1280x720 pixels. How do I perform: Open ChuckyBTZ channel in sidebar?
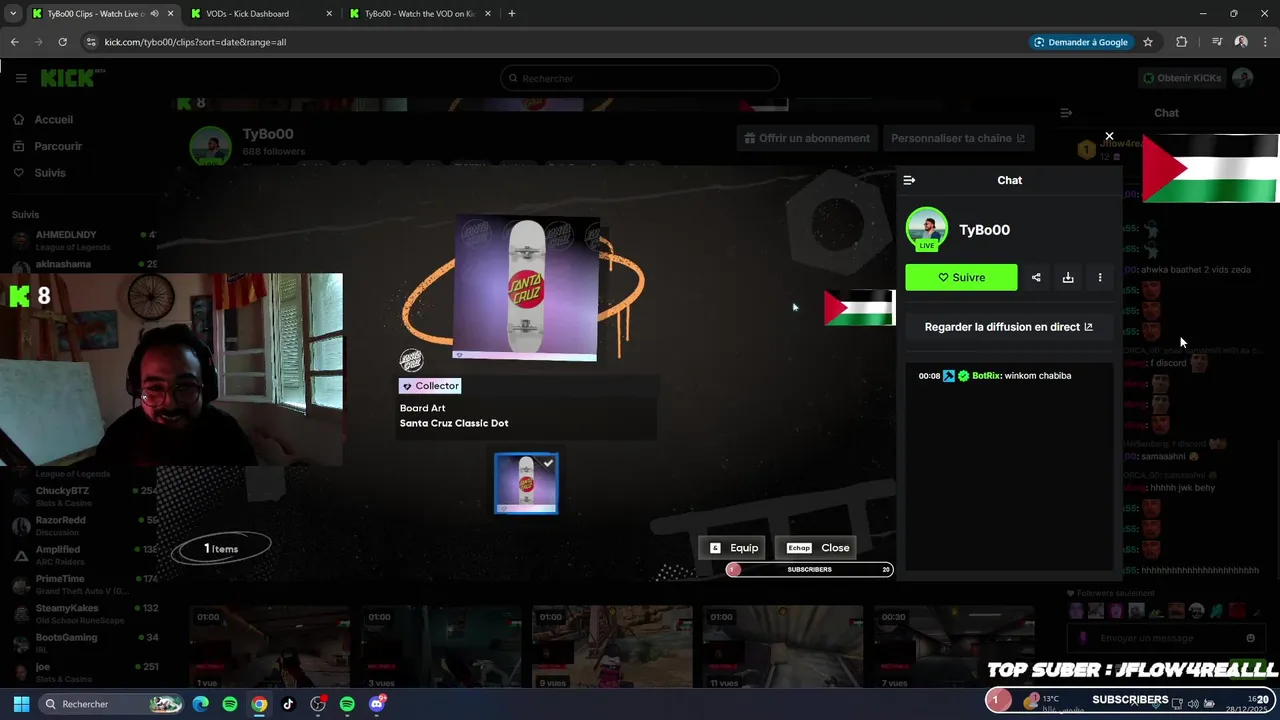tap(84, 496)
